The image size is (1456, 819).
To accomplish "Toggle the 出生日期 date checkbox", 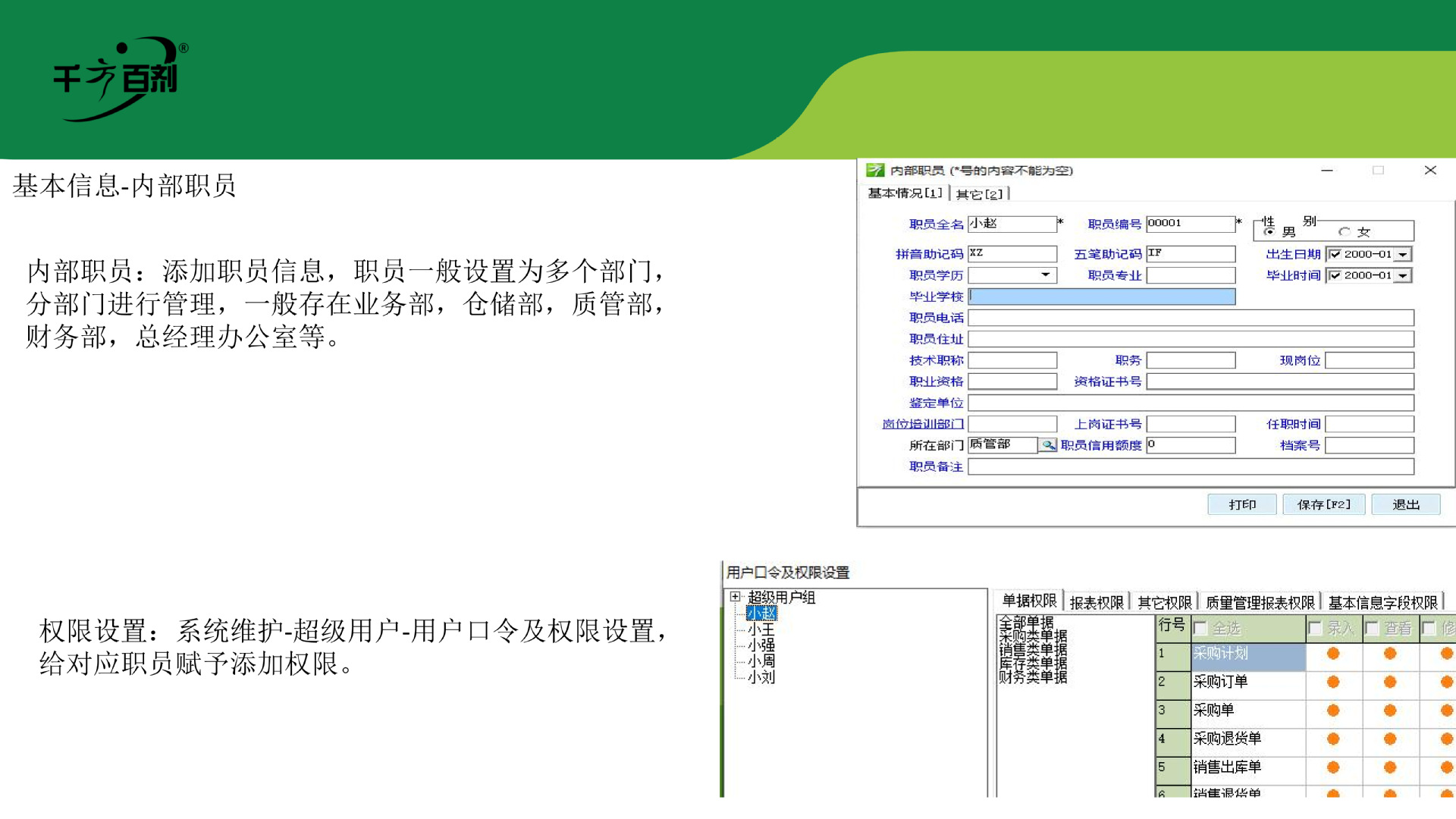I will click(x=1335, y=255).
